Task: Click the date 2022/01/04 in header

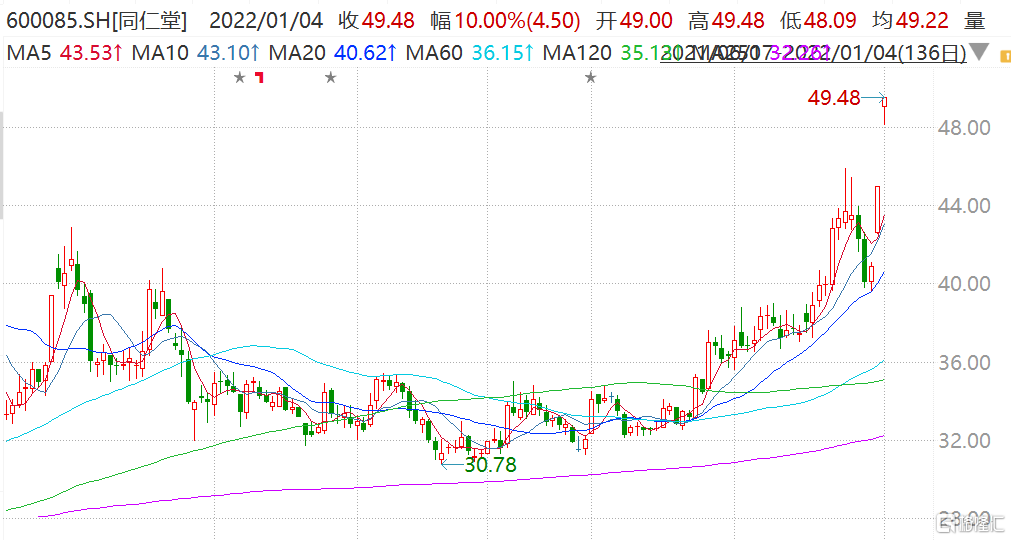Action: point(266,21)
